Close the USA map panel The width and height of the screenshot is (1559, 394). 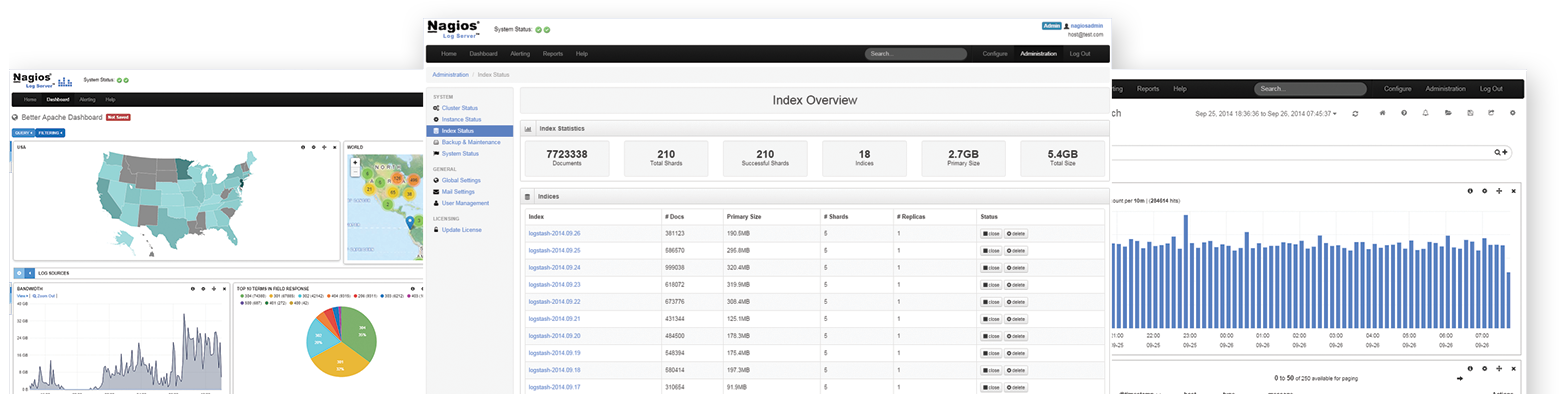336,147
